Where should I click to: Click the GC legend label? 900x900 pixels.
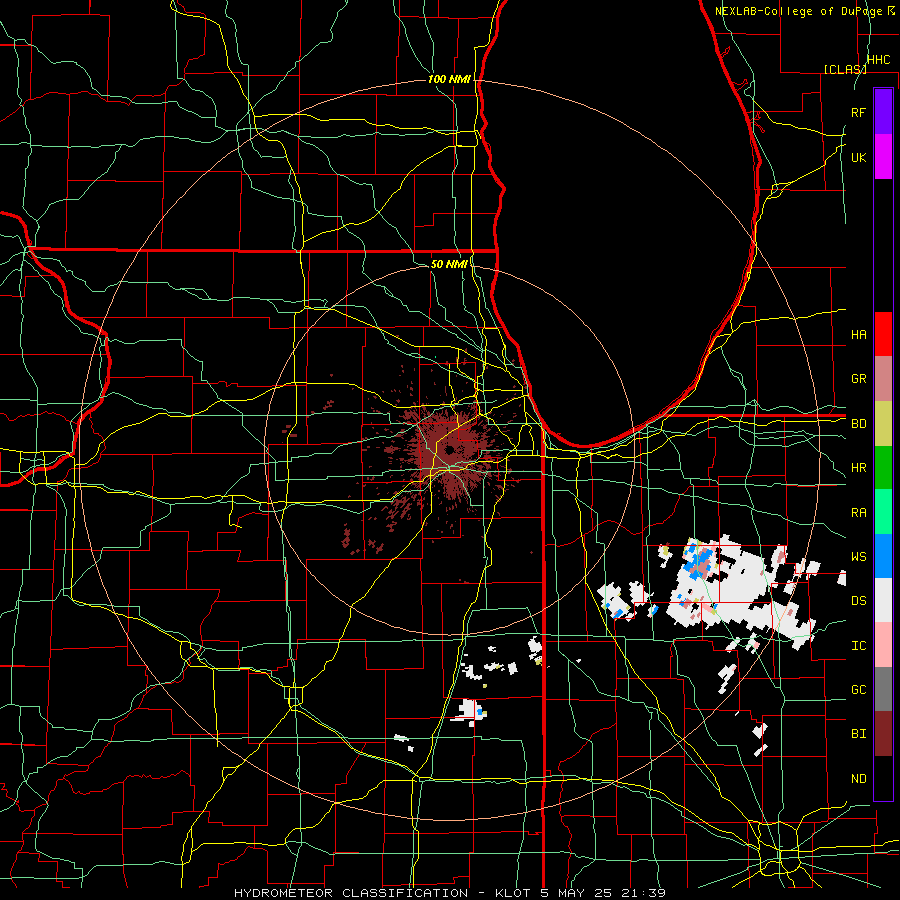(x=858, y=689)
